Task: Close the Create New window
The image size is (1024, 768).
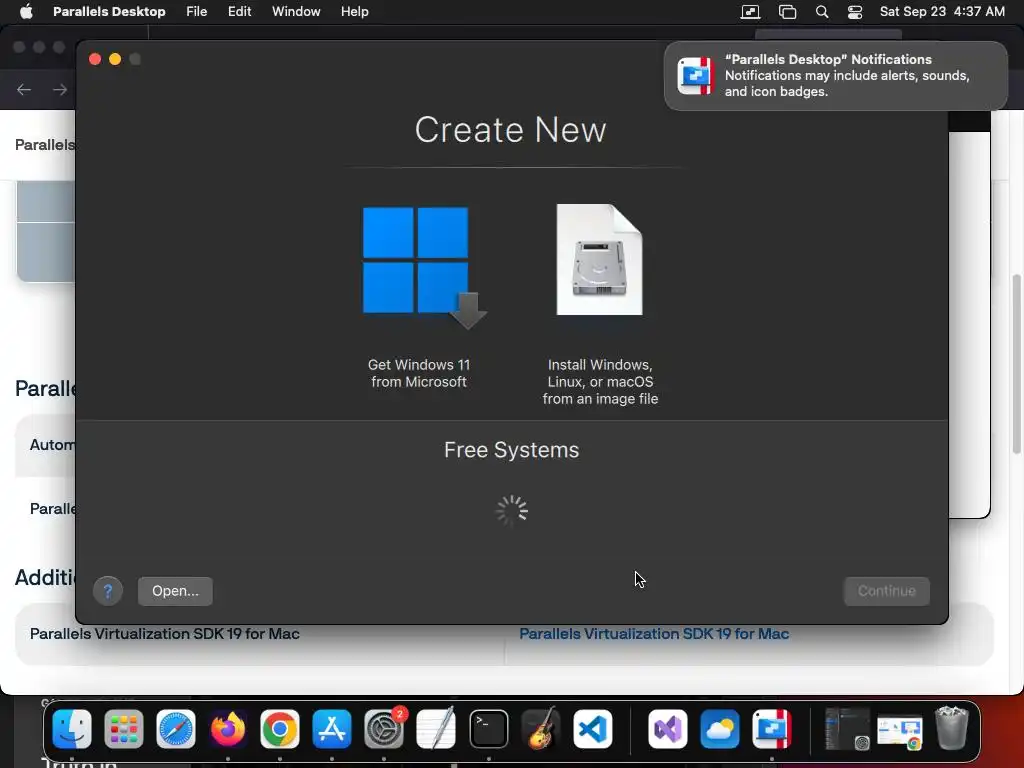Action: [95, 59]
